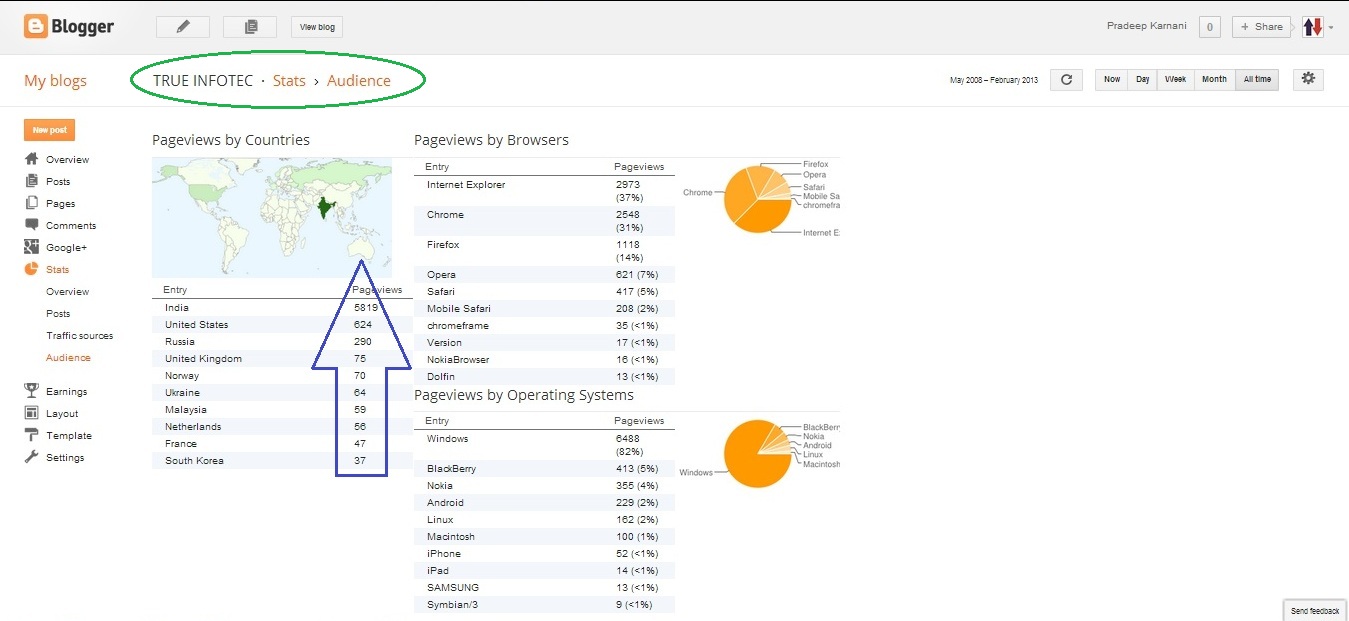This screenshot has width=1349, height=621.
Task: Open notifications counter box showing 0
Action: tap(1210, 27)
